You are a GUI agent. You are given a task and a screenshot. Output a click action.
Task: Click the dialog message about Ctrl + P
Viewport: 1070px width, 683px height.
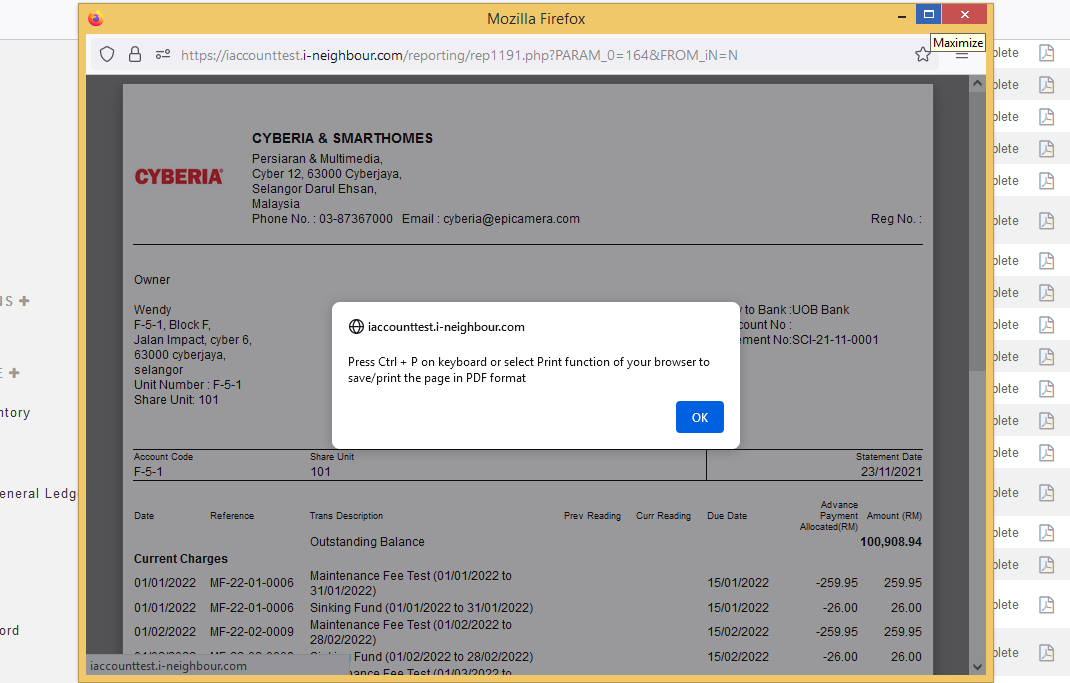[529, 370]
